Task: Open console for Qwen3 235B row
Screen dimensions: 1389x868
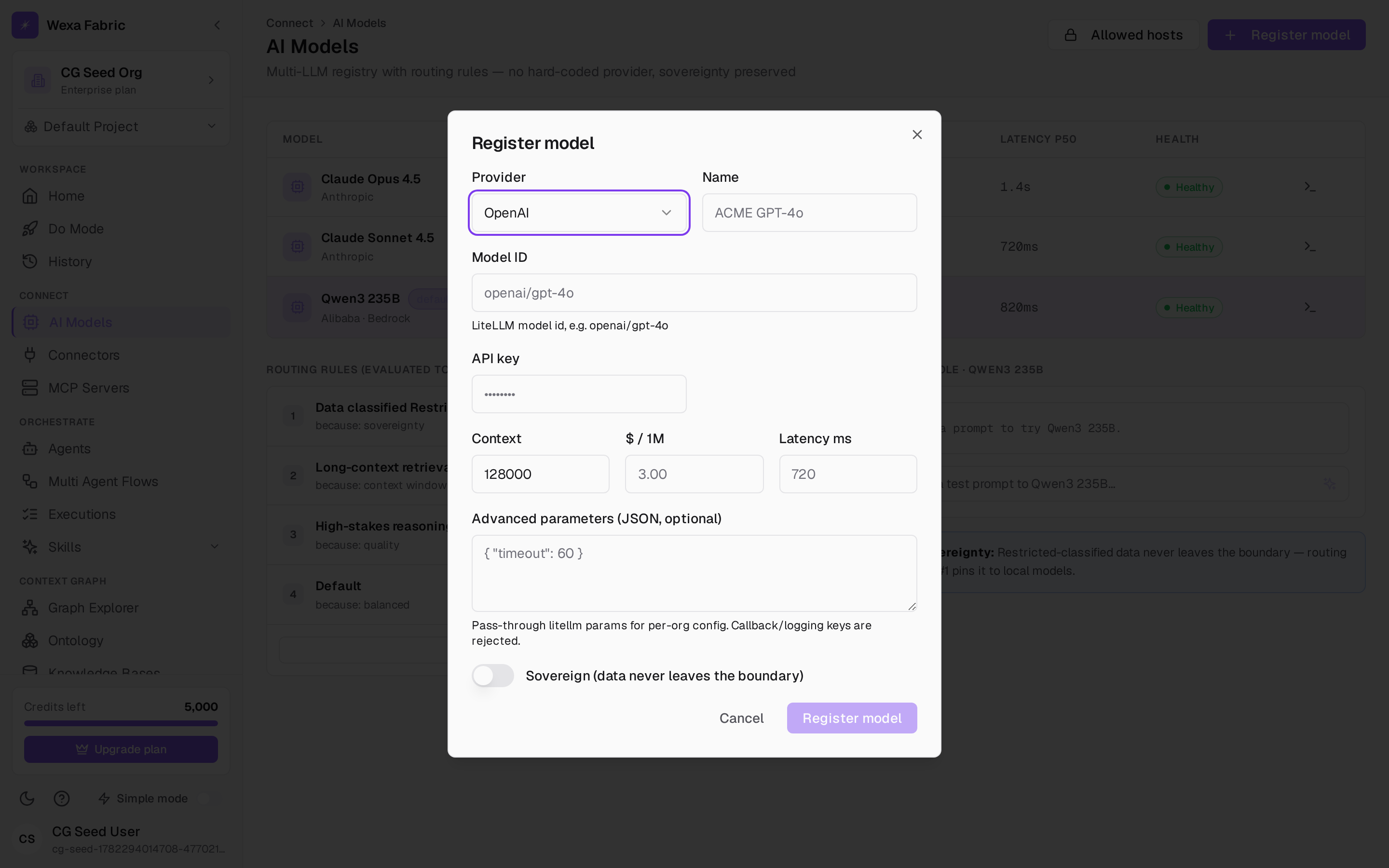Action: point(1310,307)
